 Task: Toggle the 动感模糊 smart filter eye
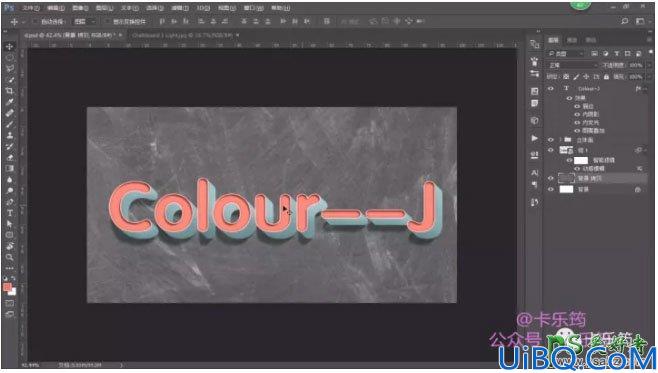(x=577, y=168)
